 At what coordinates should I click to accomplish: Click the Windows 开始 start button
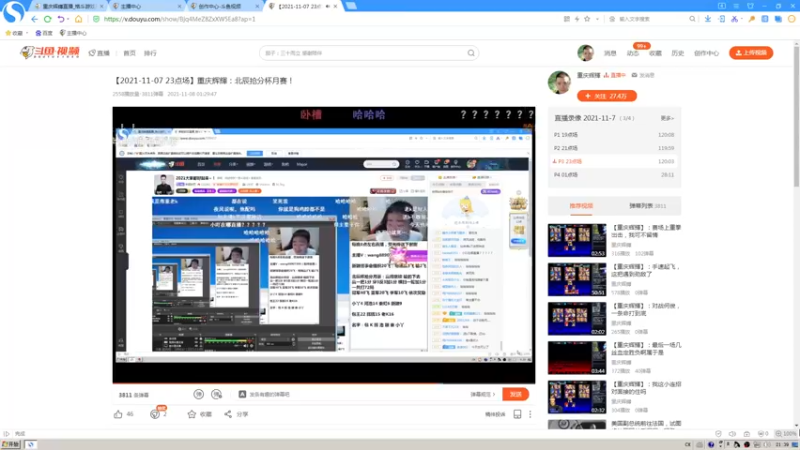pos(11,444)
